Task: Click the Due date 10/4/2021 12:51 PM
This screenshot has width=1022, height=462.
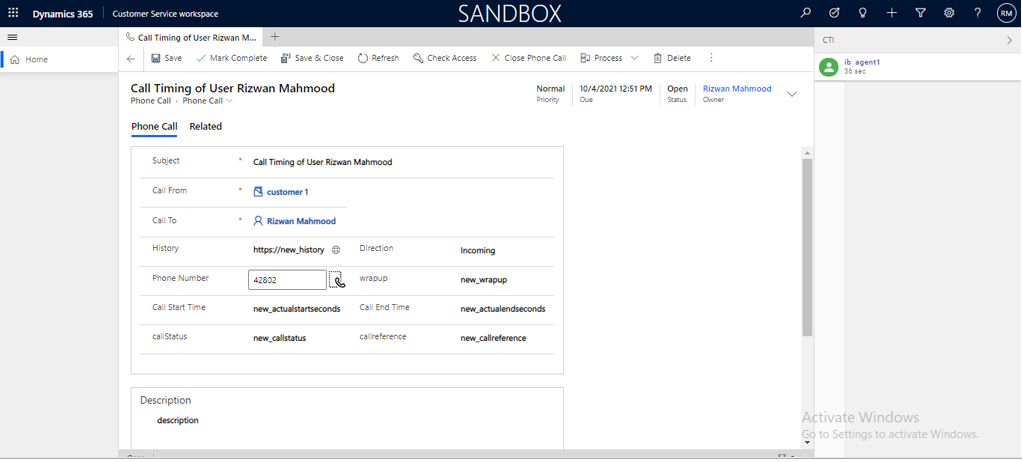Action: click(x=616, y=89)
